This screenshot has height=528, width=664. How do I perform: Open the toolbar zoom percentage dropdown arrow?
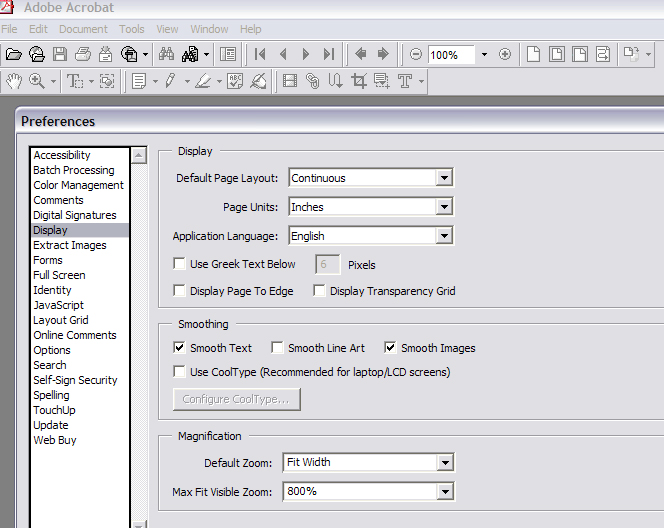tap(484, 54)
